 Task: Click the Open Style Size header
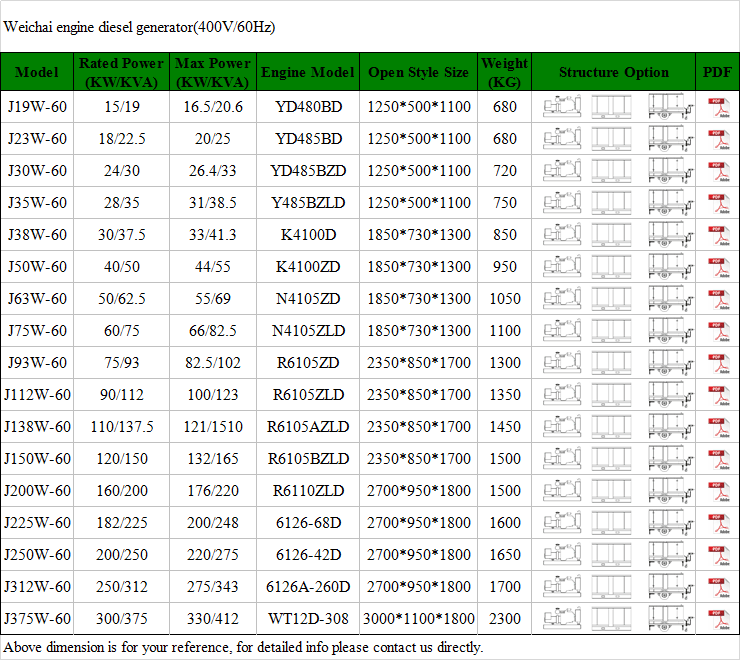tap(418, 72)
